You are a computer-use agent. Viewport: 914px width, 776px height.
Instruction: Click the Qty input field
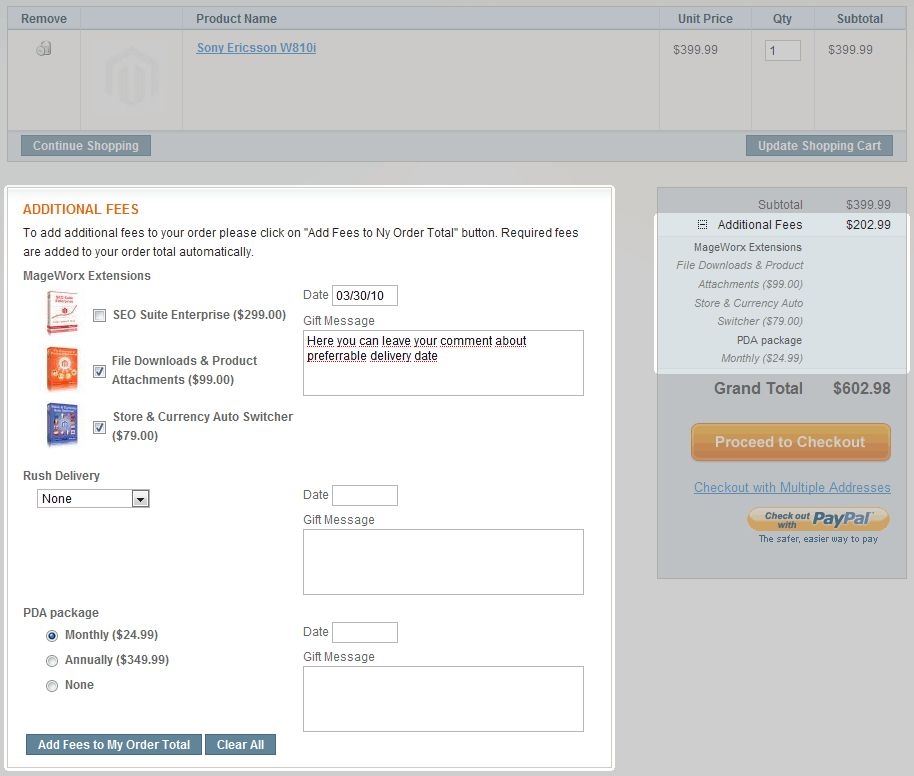tap(783, 50)
